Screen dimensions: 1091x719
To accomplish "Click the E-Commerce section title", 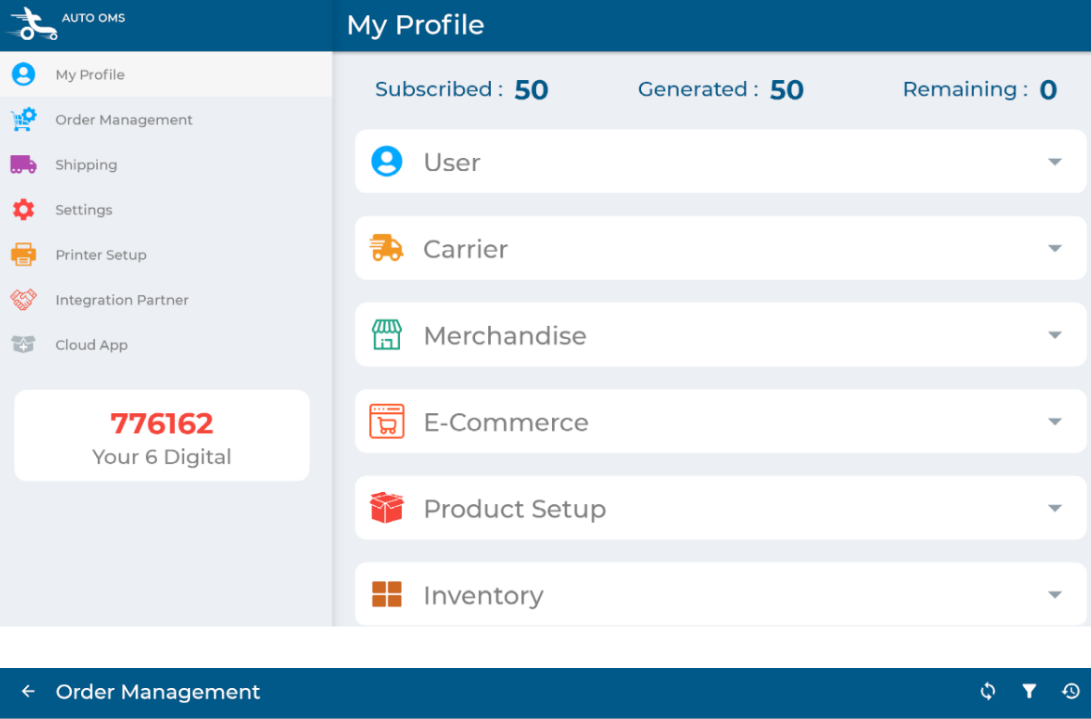I will tap(506, 422).
